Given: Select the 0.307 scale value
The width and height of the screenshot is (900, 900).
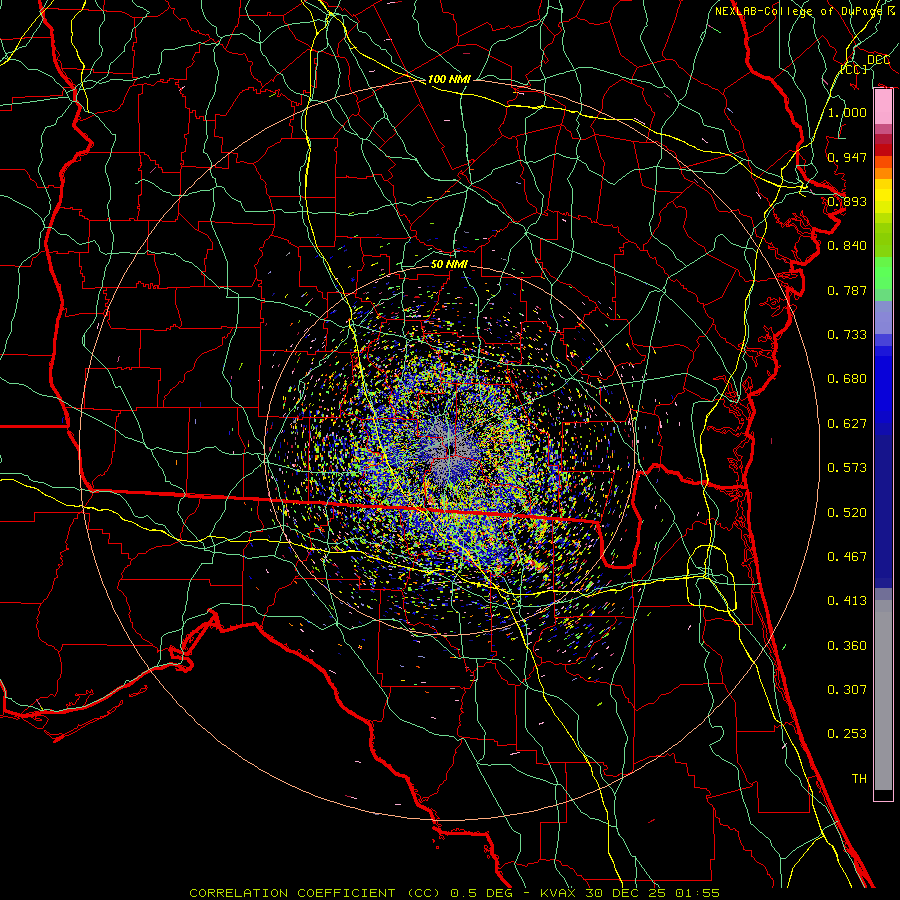Looking at the screenshot, I should pos(847,689).
